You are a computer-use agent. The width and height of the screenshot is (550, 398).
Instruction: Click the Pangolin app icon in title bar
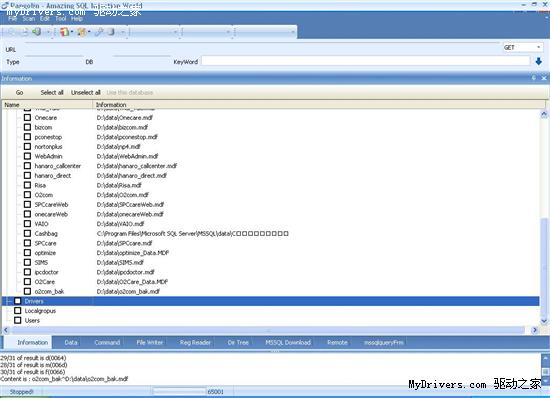coord(5,5)
